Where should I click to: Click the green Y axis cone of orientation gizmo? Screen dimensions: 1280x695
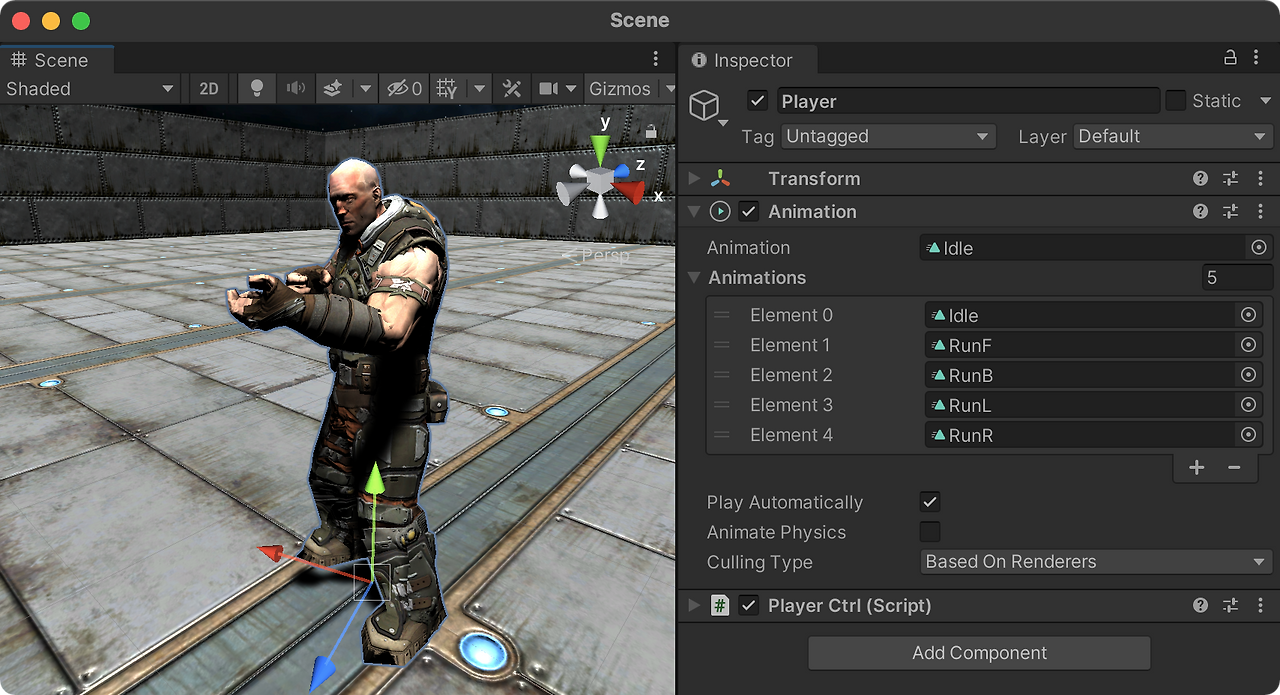click(600, 150)
